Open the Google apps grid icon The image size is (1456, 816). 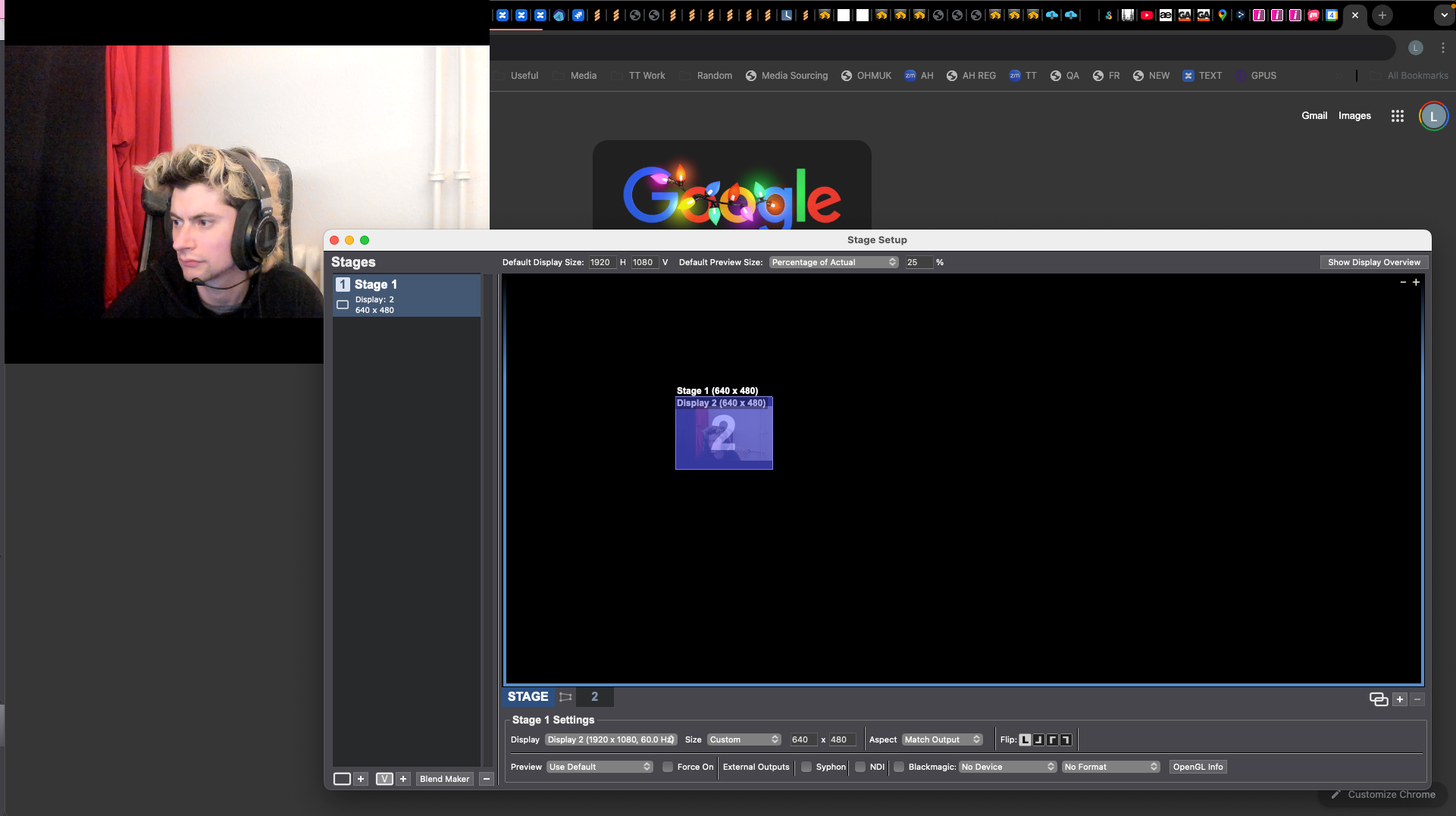pos(1397,116)
